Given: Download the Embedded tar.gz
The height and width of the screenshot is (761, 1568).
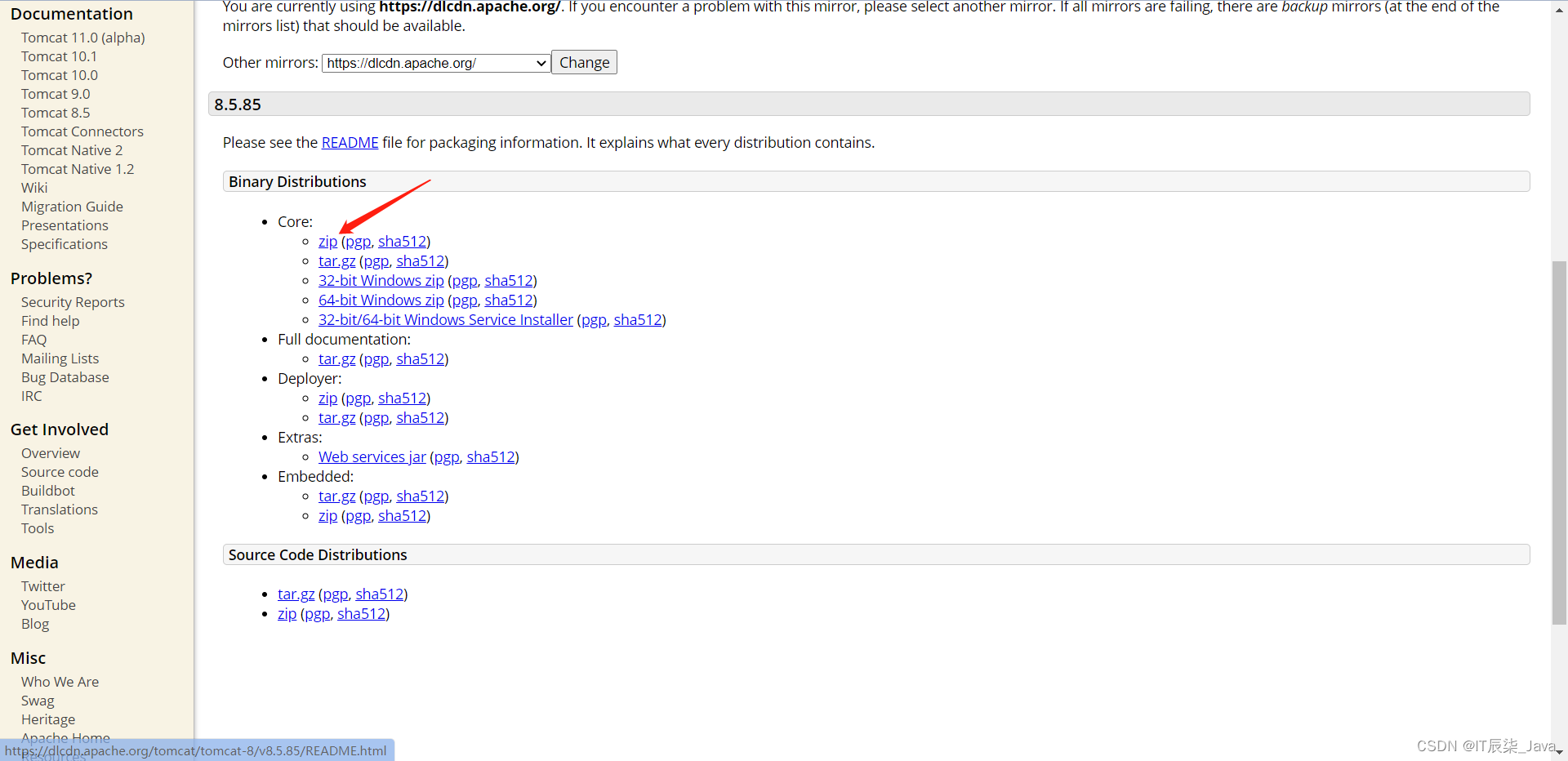Looking at the screenshot, I should pyautogui.click(x=336, y=496).
